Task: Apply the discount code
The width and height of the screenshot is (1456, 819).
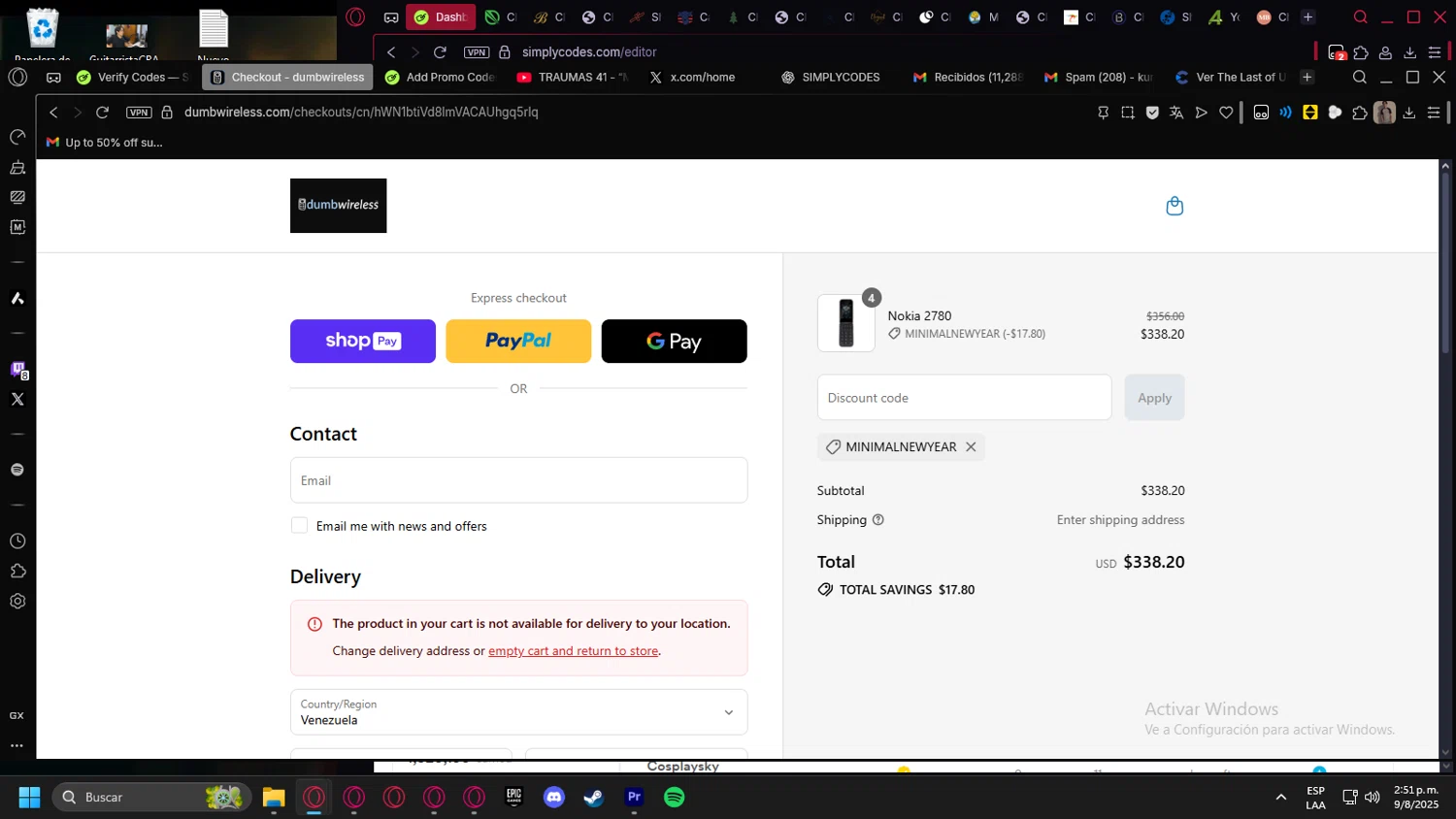Action: click(1154, 398)
